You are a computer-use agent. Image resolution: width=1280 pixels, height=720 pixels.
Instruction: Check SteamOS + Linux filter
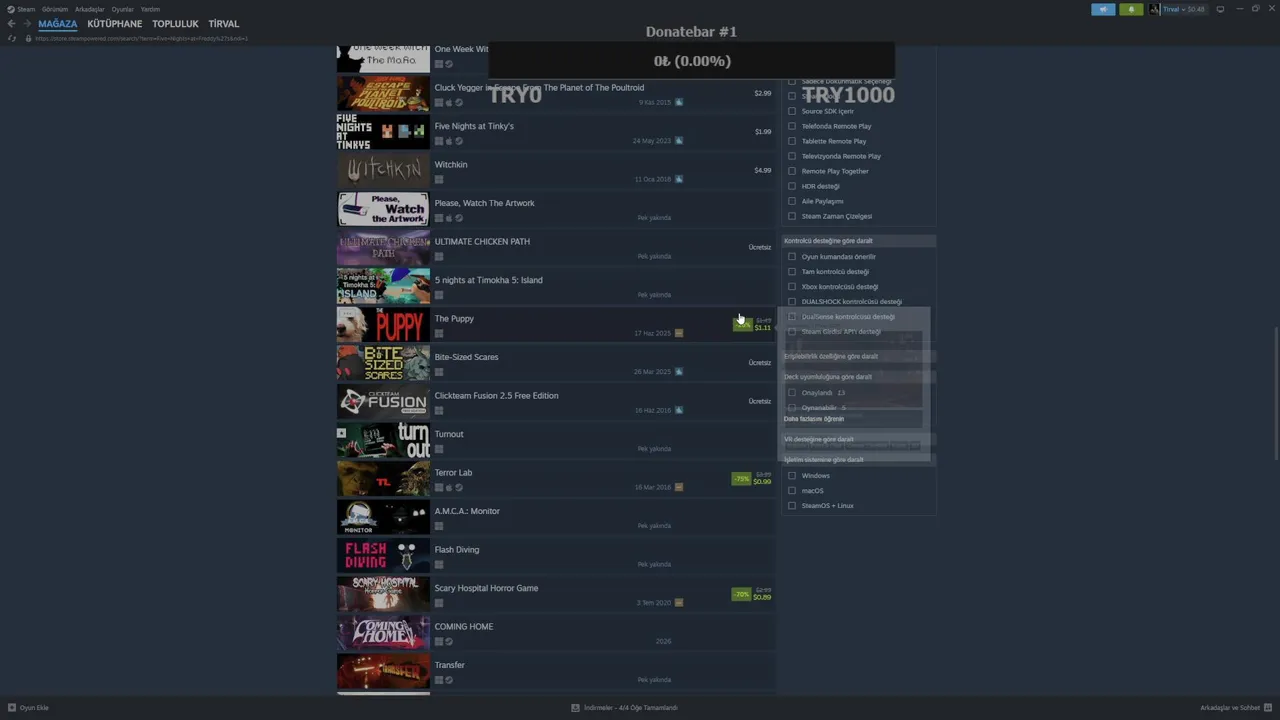tap(792, 506)
